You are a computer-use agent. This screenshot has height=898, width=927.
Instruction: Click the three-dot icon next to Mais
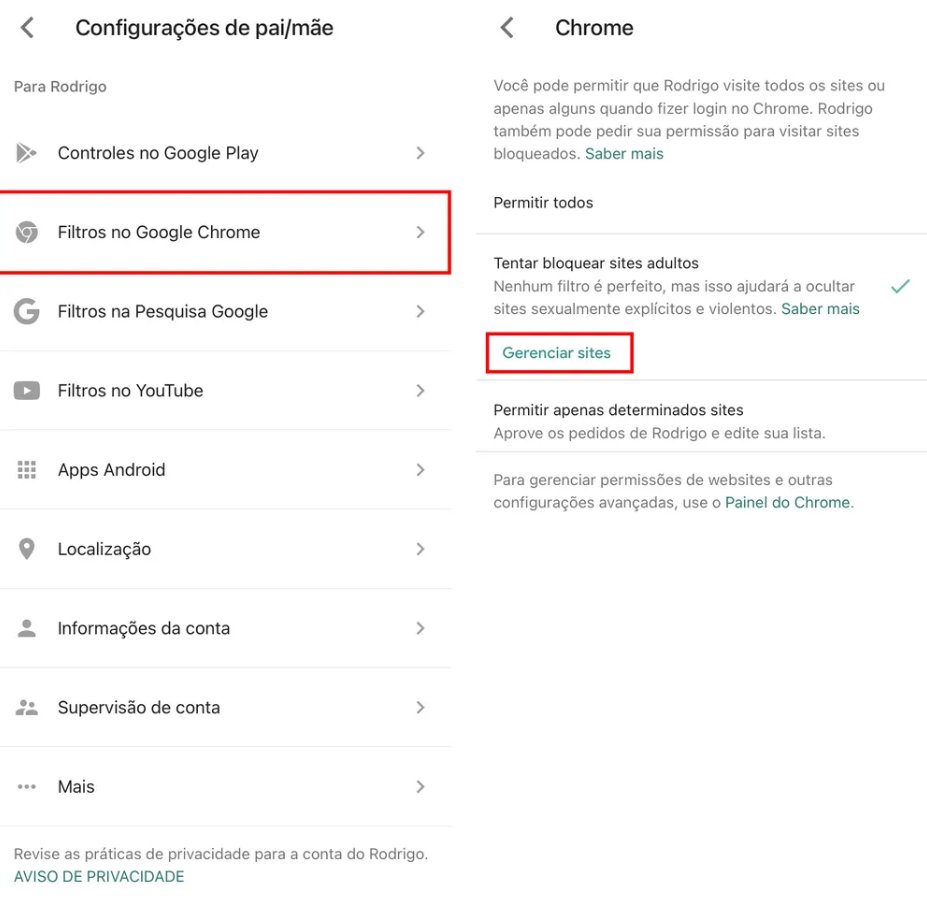point(27,786)
